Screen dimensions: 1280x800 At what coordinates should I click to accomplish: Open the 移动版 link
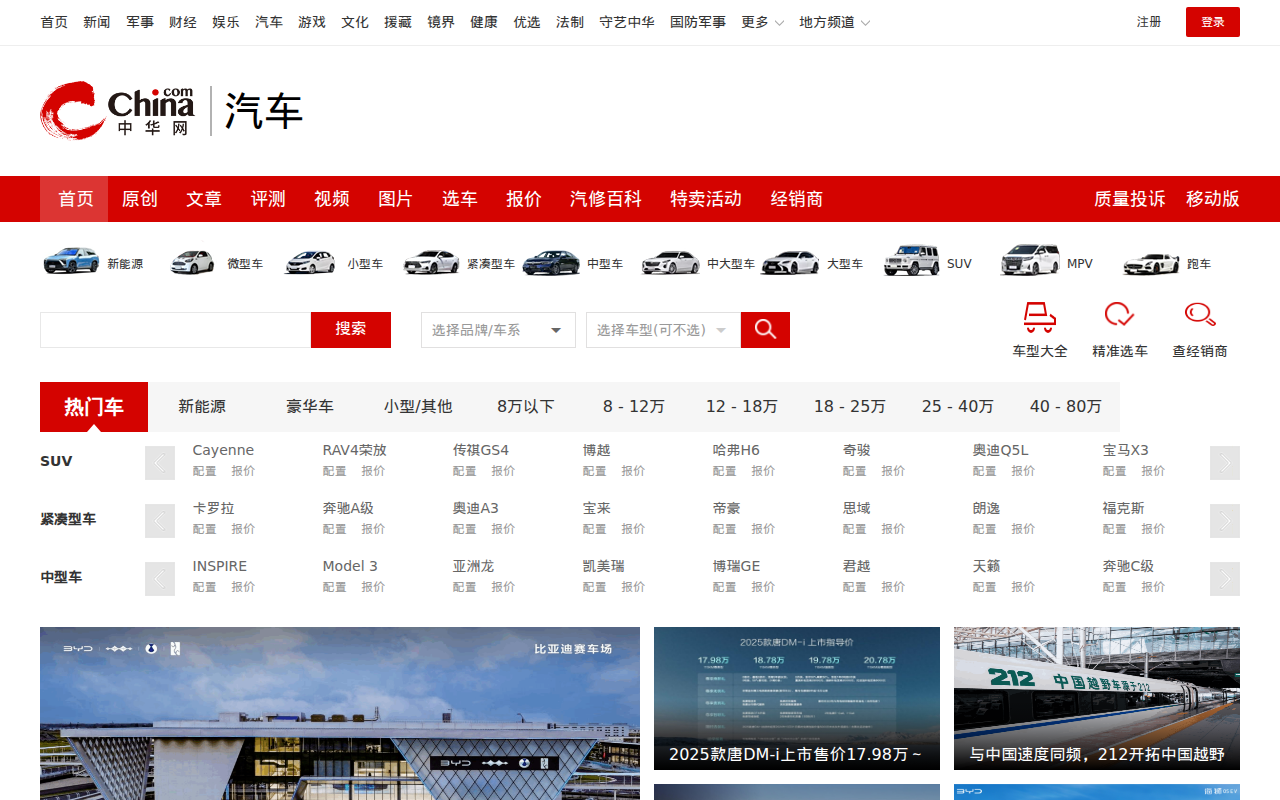[1213, 199]
